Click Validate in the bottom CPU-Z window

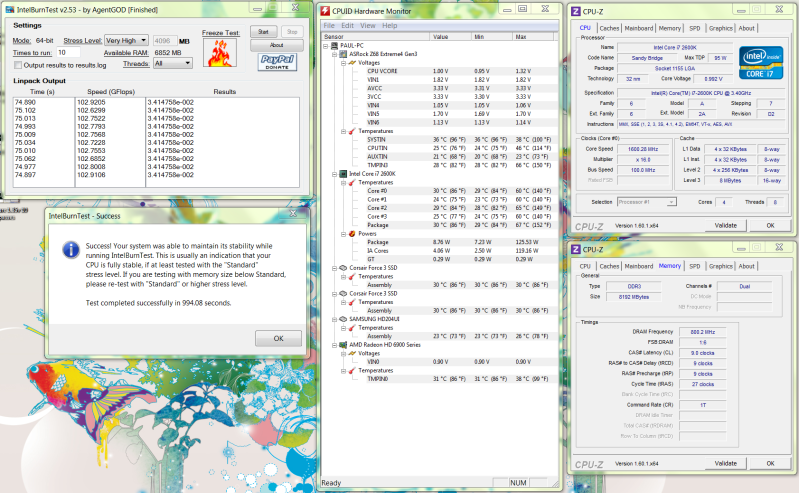726,463
